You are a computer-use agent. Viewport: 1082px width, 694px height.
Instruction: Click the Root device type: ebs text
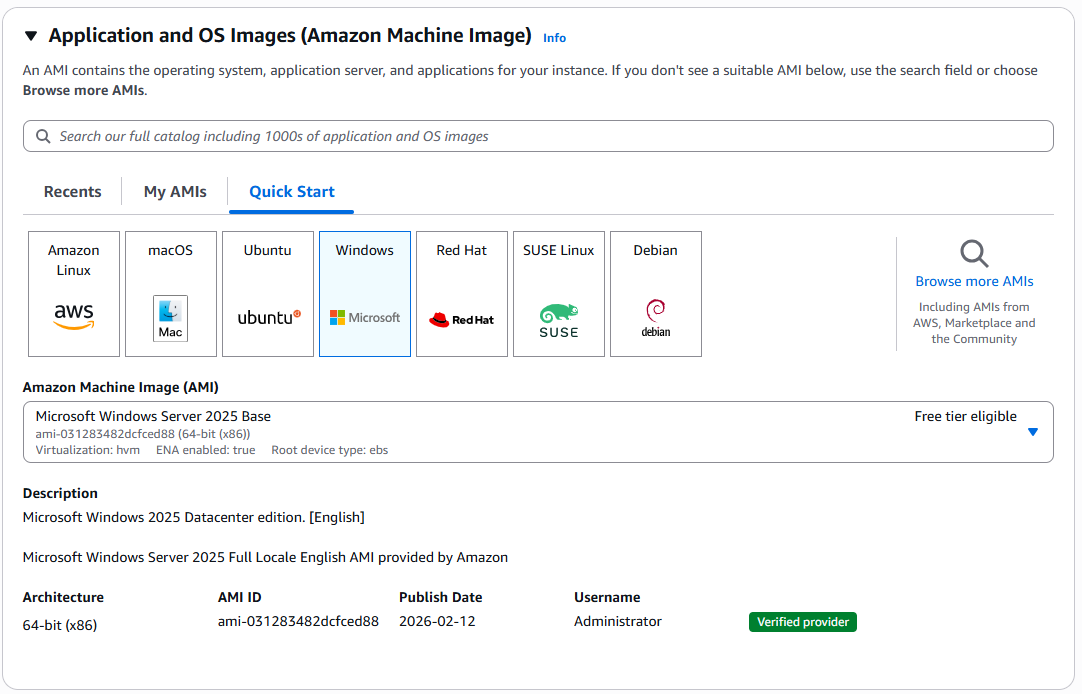point(330,450)
